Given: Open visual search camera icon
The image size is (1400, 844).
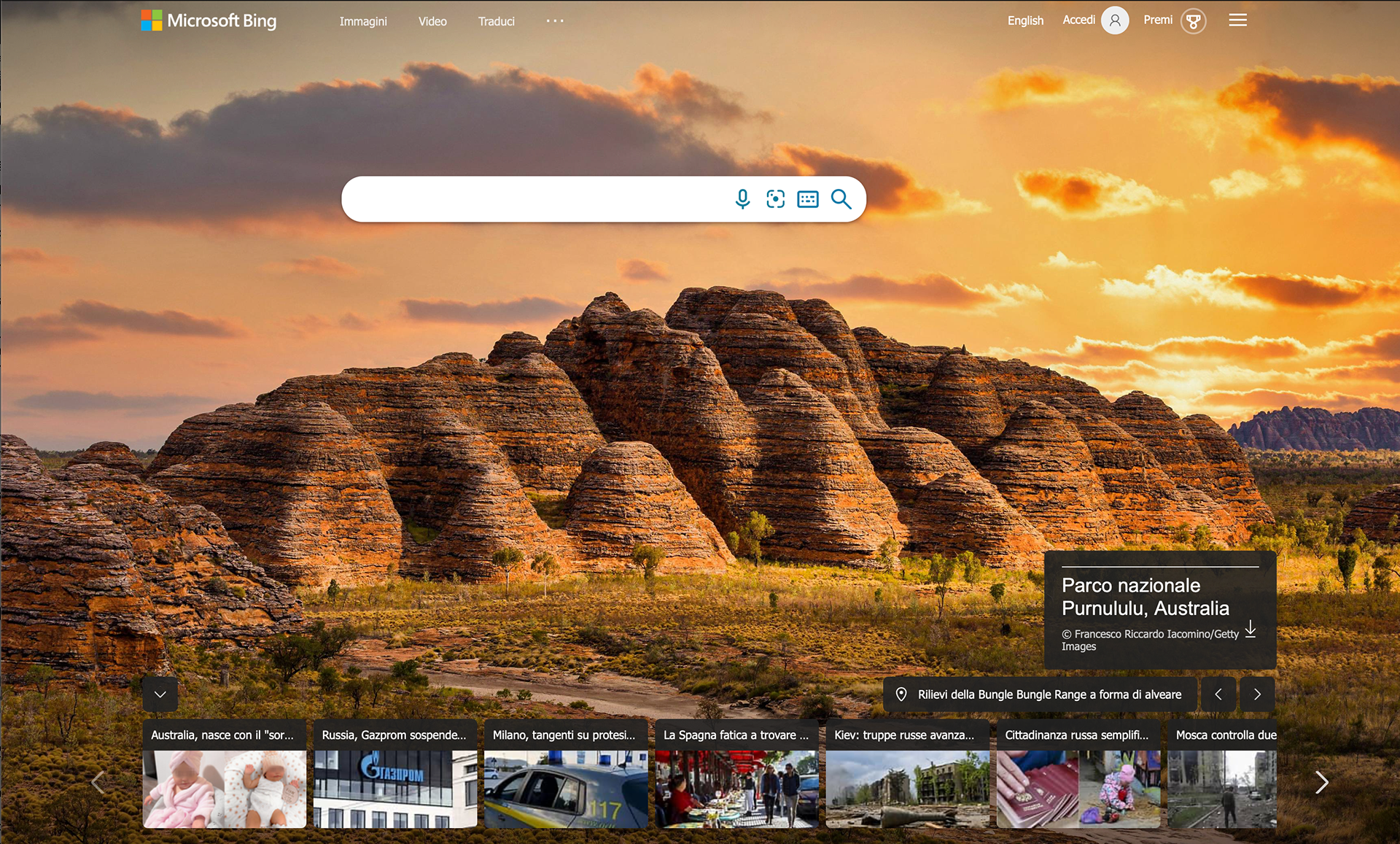Looking at the screenshot, I should pos(775,199).
